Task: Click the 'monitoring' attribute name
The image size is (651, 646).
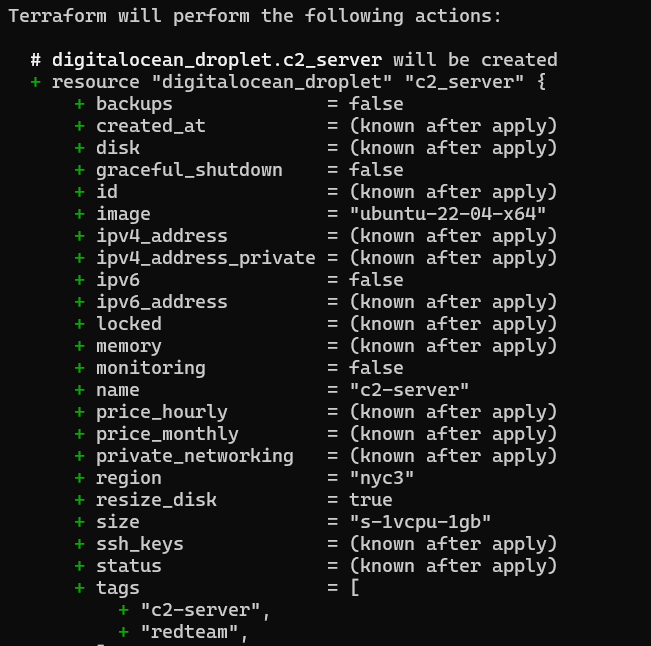Action: (150, 368)
